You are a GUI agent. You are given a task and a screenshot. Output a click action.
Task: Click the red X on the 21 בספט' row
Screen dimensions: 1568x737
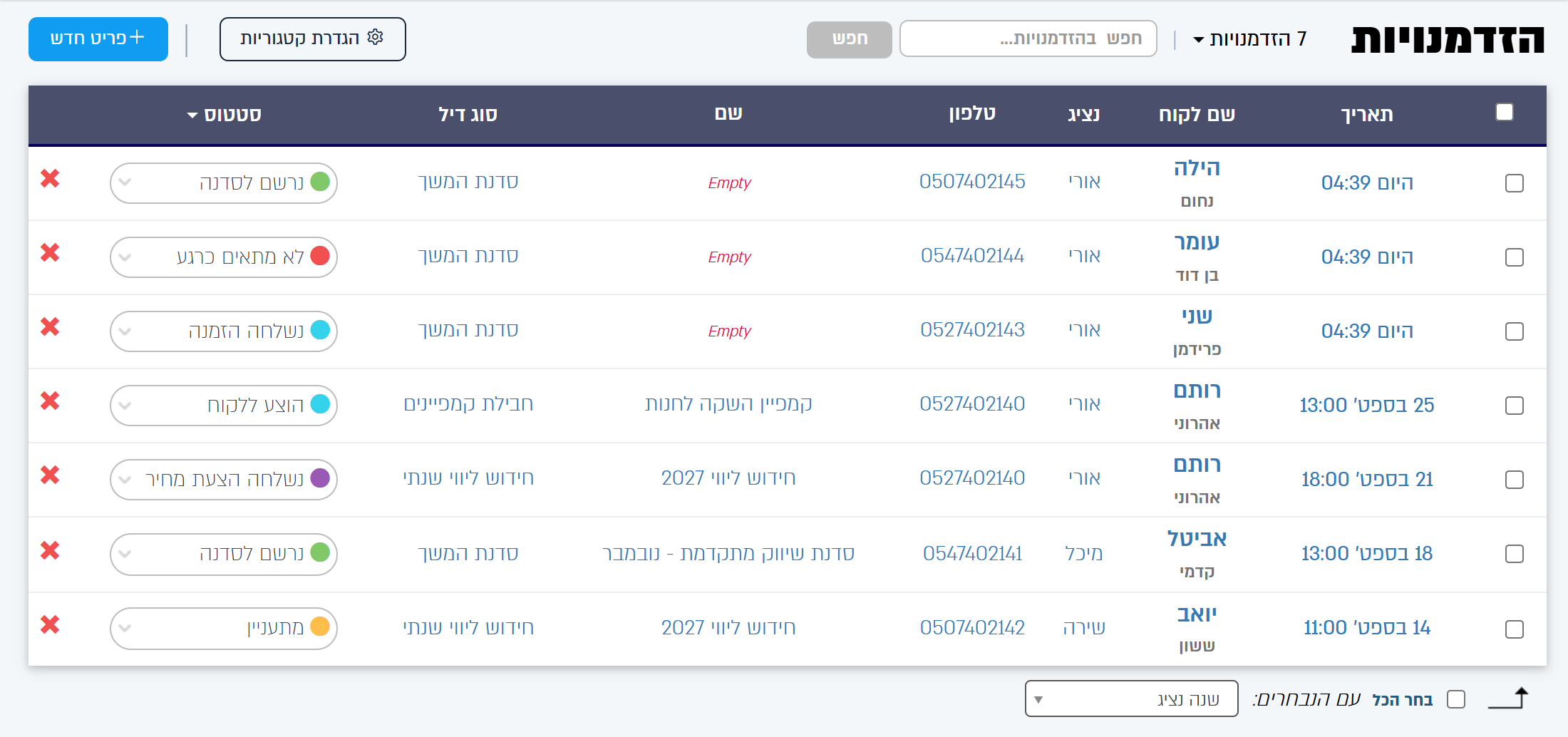tap(50, 475)
